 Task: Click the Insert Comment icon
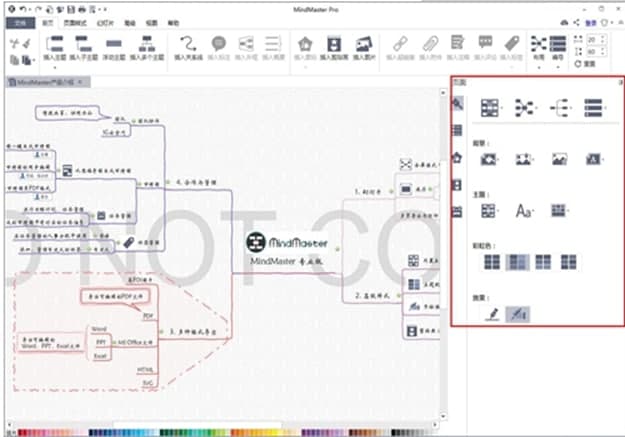coord(485,43)
